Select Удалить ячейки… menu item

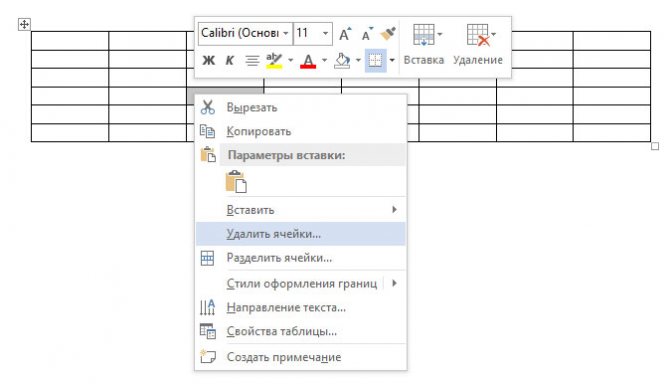[300, 234]
